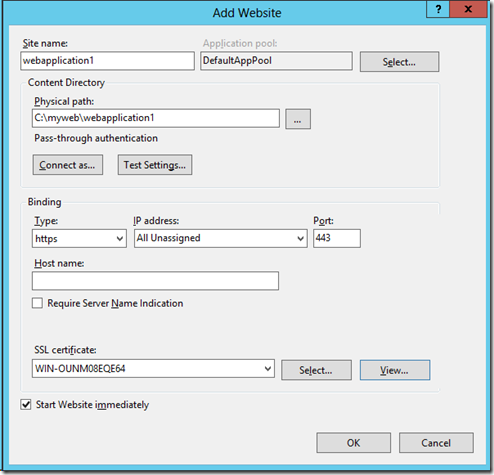Open Connect as settings
The width and height of the screenshot is (494, 475).
(x=68, y=165)
